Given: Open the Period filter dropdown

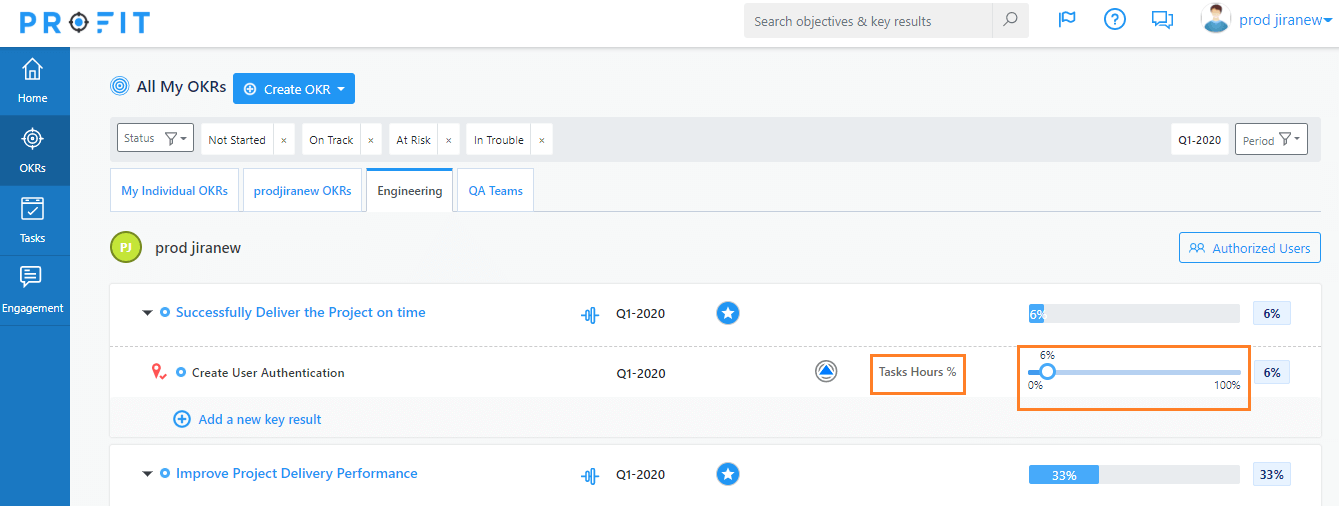Looking at the screenshot, I should 1271,140.
